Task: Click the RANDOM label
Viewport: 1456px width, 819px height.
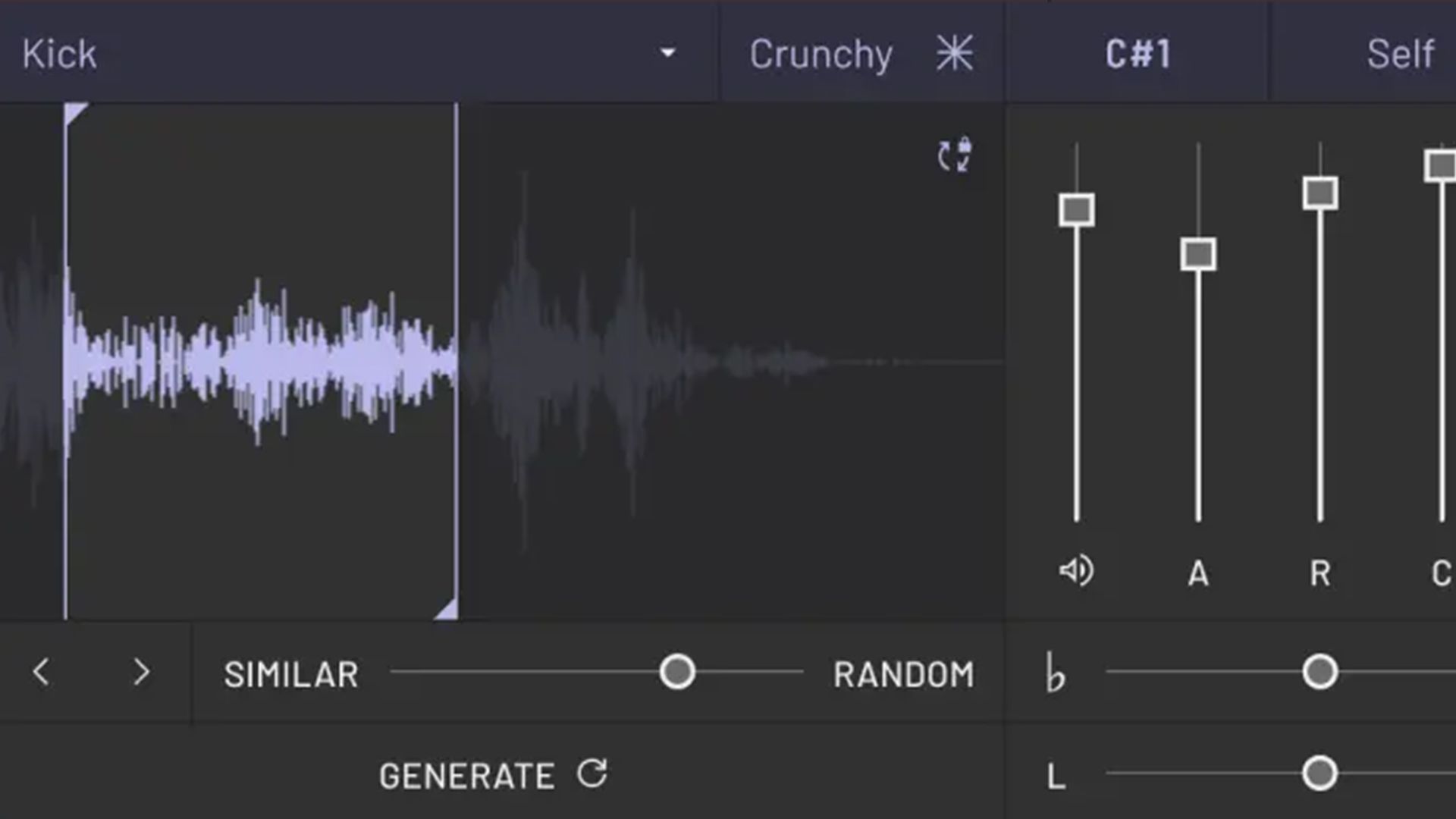Action: (902, 673)
